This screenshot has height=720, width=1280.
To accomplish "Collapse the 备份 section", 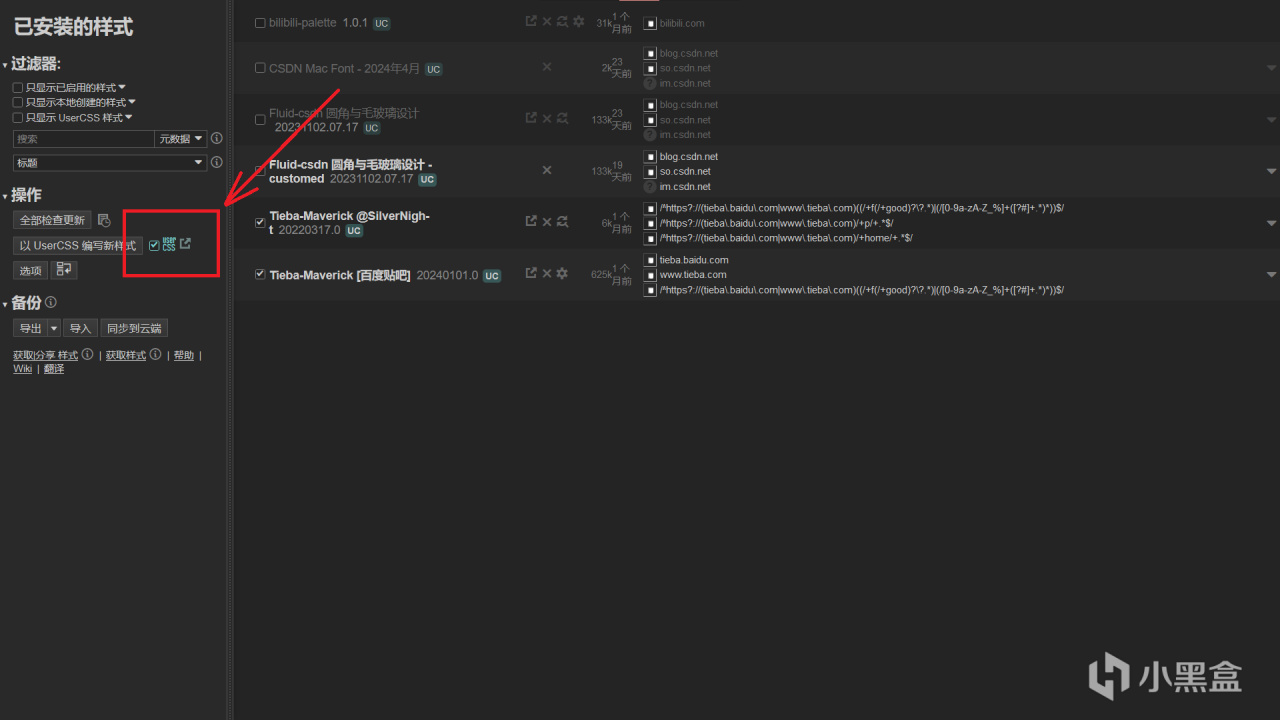I will (x=23, y=302).
